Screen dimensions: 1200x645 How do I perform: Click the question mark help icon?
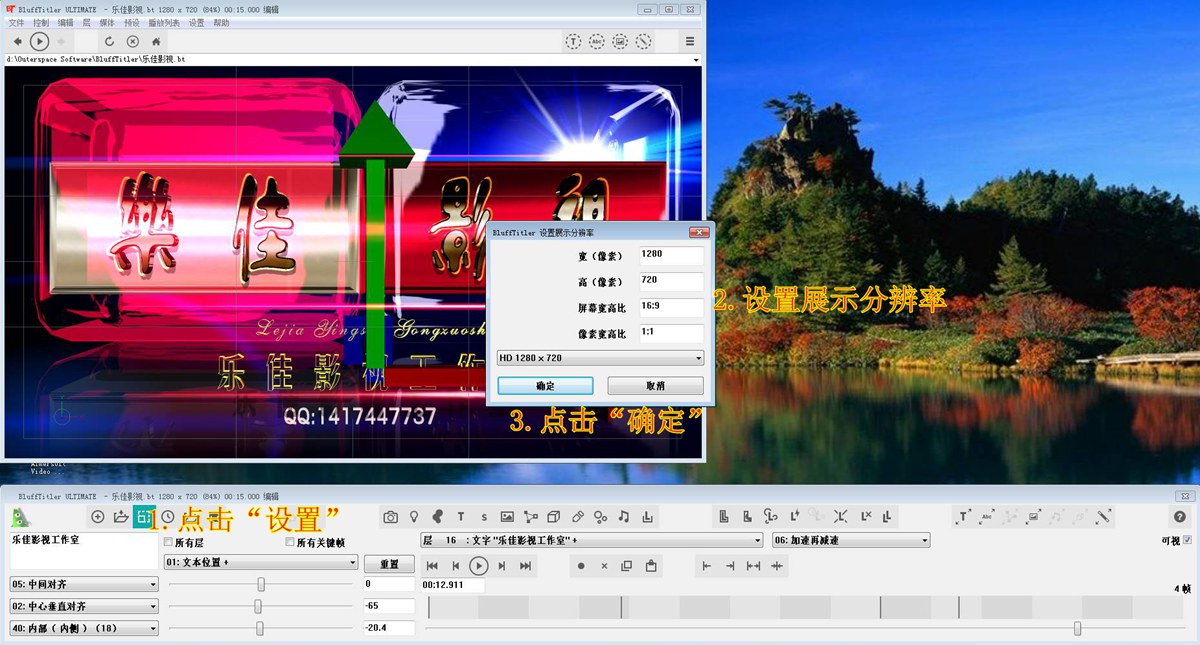(x=1180, y=516)
